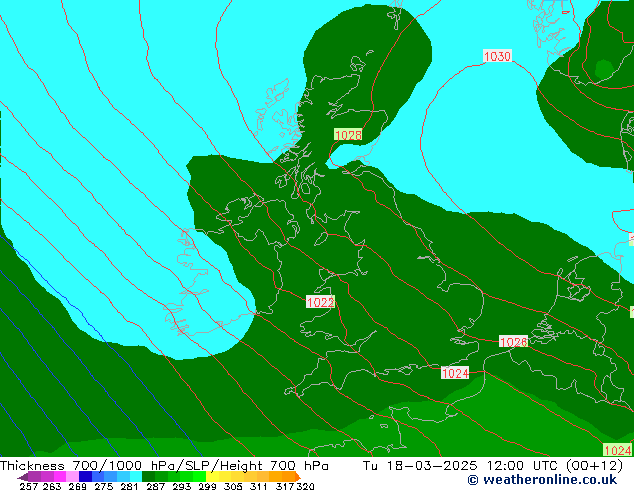Click the 1028 isobar label over Scotland
The width and height of the screenshot is (634, 490).
(348, 135)
